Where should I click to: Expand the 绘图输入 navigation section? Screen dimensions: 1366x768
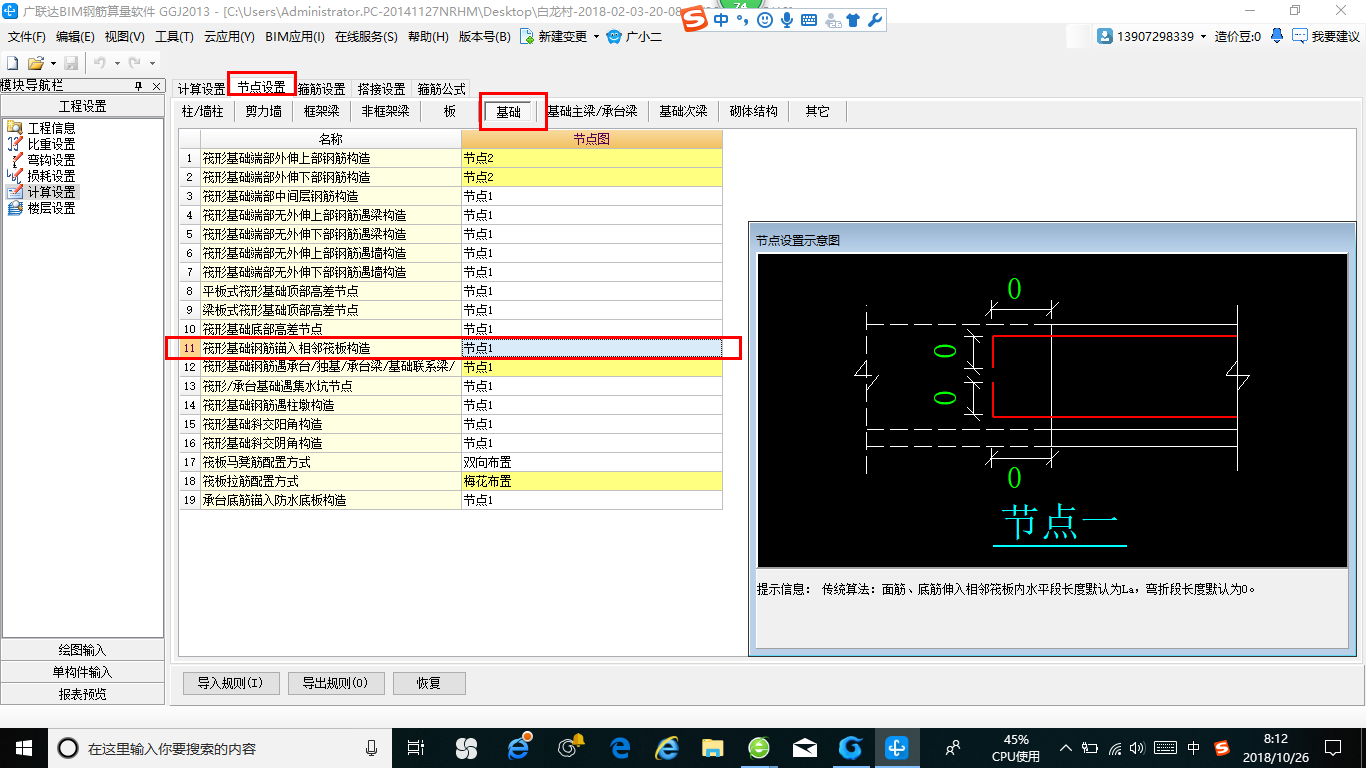point(82,650)
